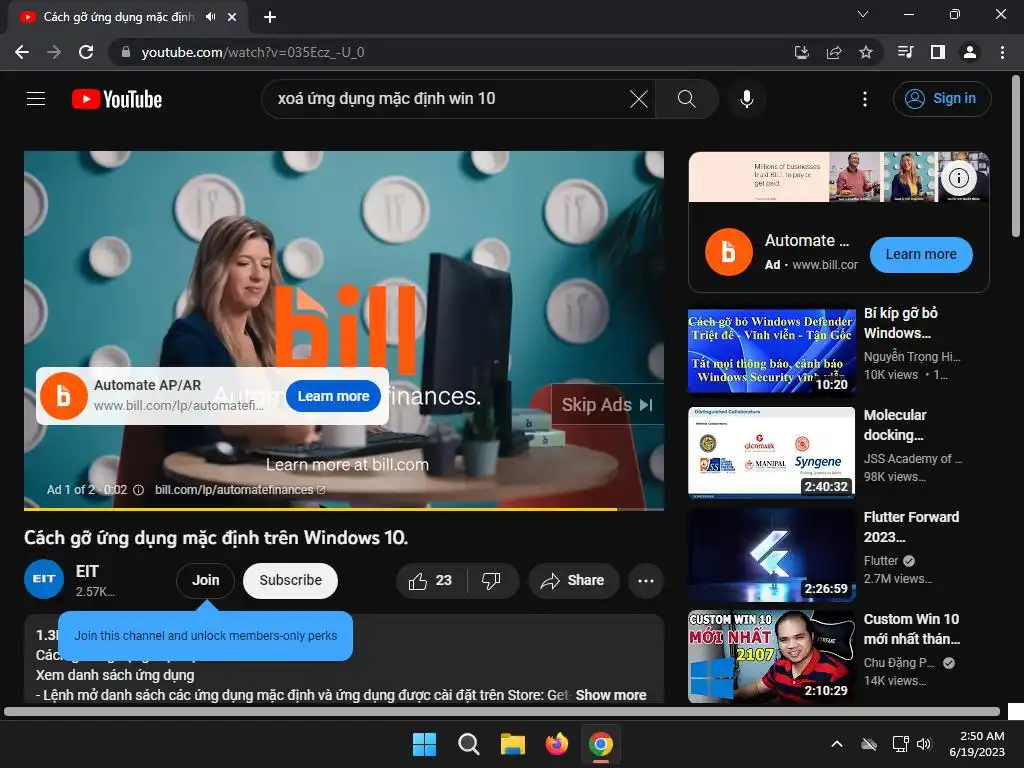Select the YouTube video tab
Image resolution: width=1024 pixels, height=768 pixels.
tap(127, 17)
